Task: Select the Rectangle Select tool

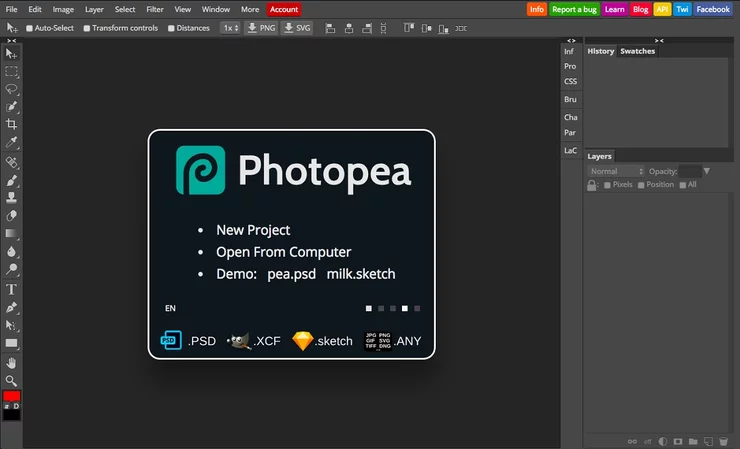Action: pos(11,72)
